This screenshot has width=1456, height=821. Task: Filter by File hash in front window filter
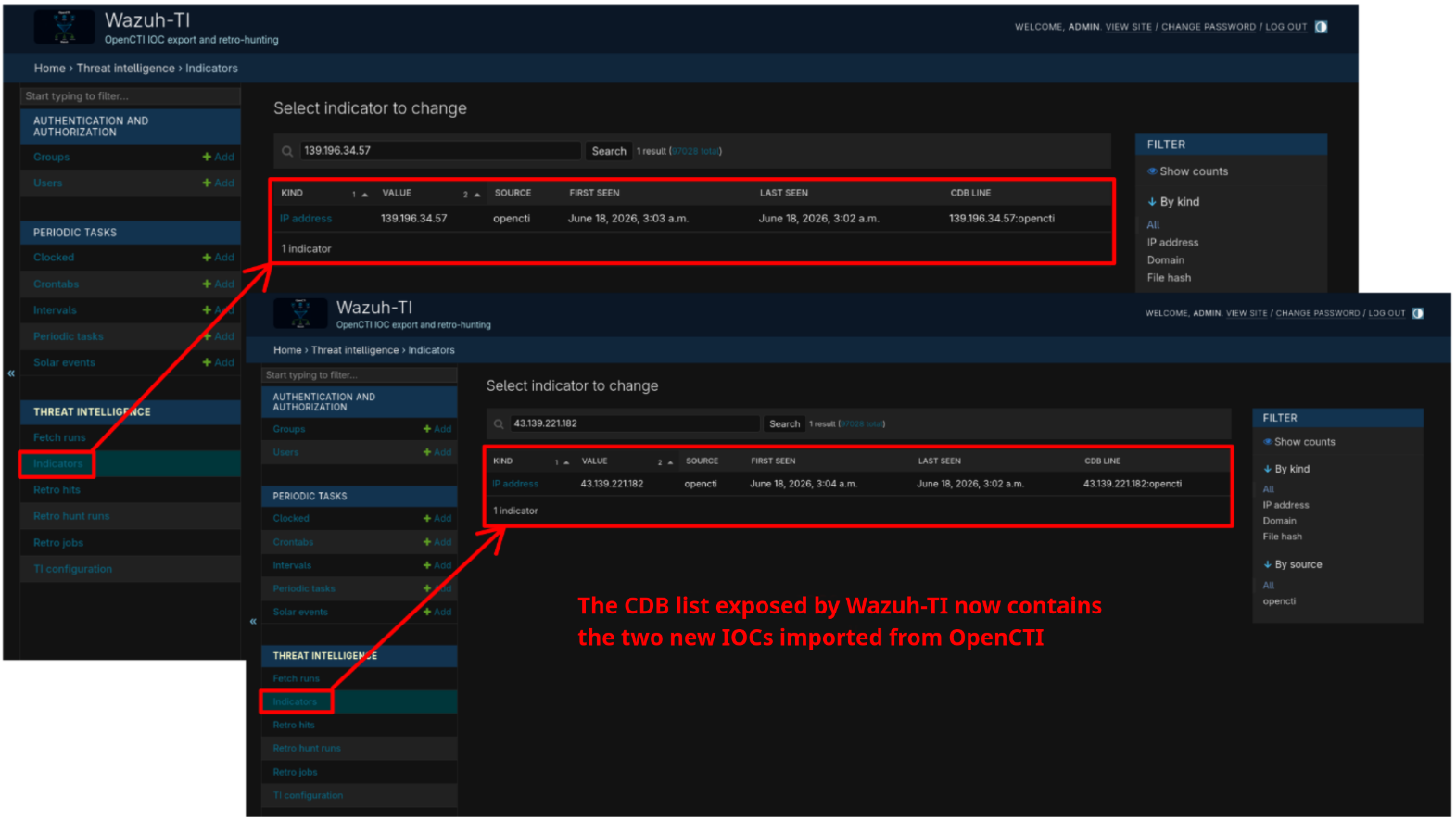[x=1282, y=537]
